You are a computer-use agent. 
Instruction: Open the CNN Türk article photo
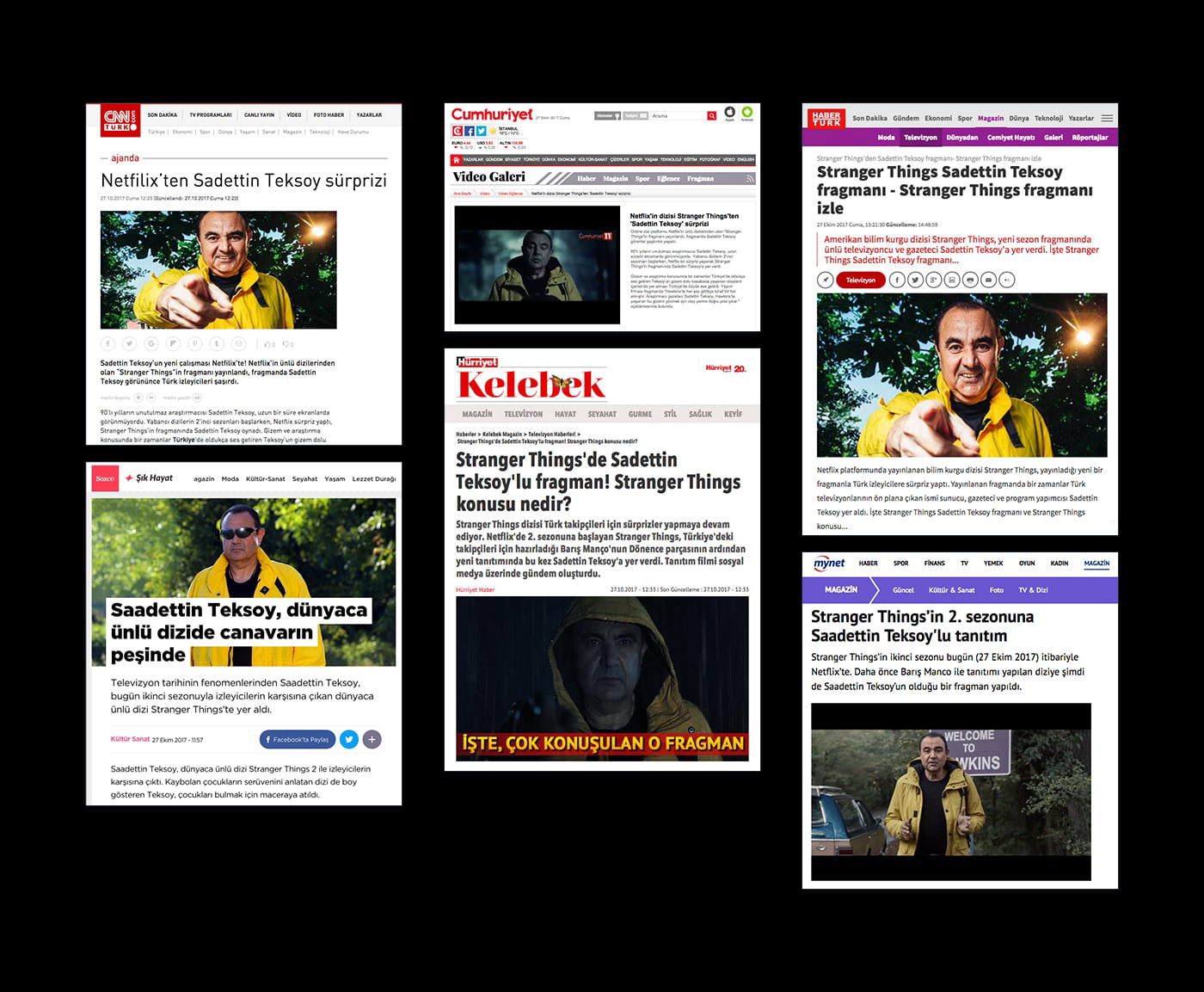[x=218, y=269]
